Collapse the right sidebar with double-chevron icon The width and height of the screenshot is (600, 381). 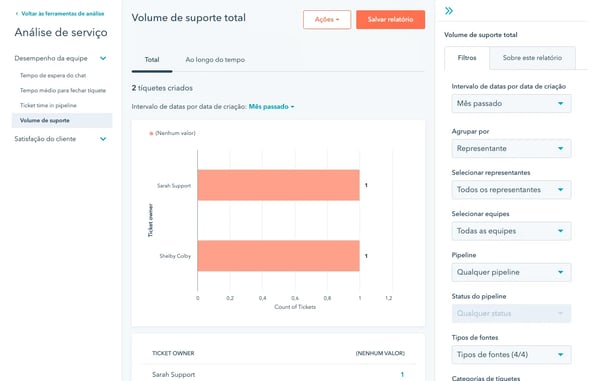click(x=449, y=11)
